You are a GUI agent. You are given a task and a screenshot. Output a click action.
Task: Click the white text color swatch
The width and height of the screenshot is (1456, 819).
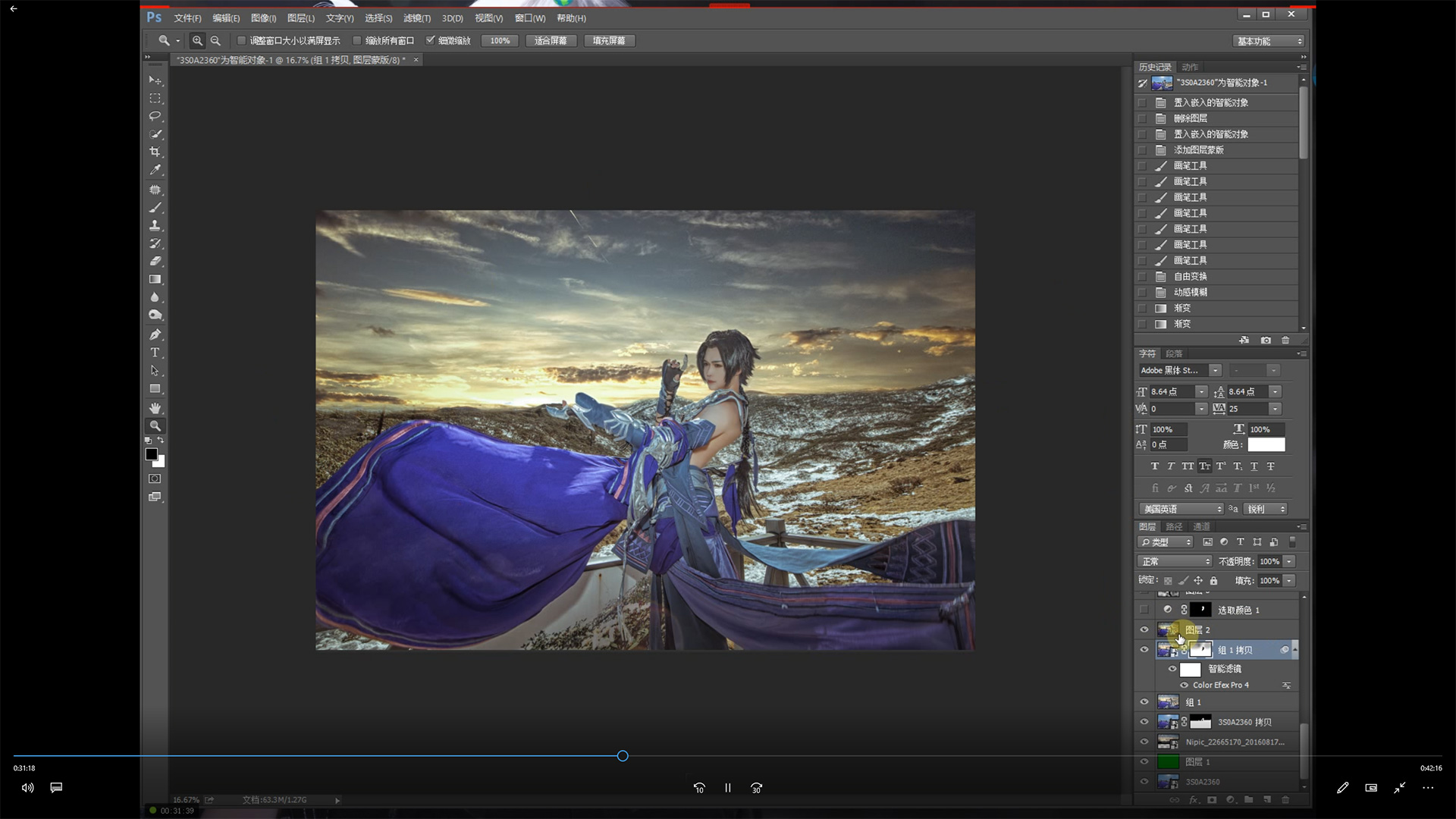[1266, 445]
